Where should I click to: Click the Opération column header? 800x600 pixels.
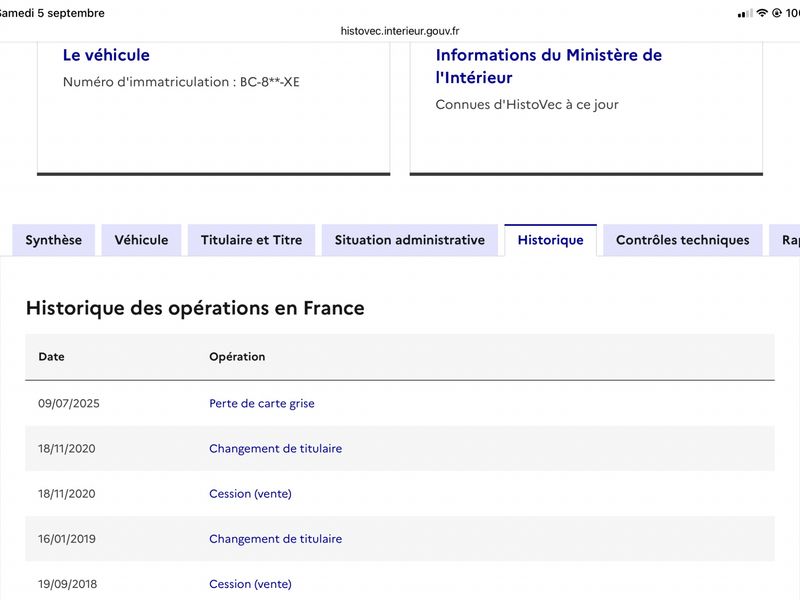click(237, 357)
